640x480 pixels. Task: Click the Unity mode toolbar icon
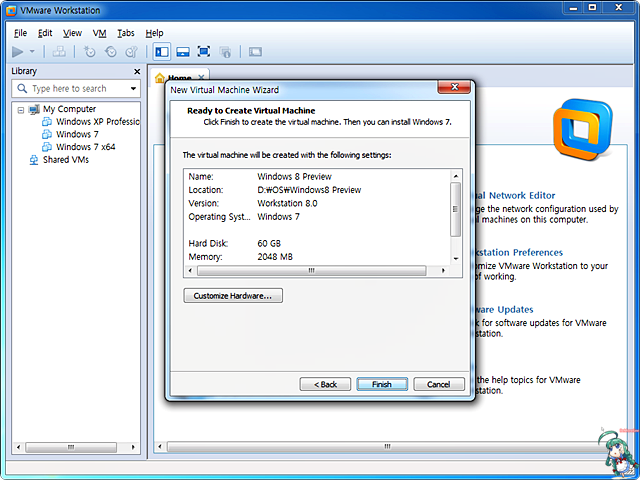(225, 52)
